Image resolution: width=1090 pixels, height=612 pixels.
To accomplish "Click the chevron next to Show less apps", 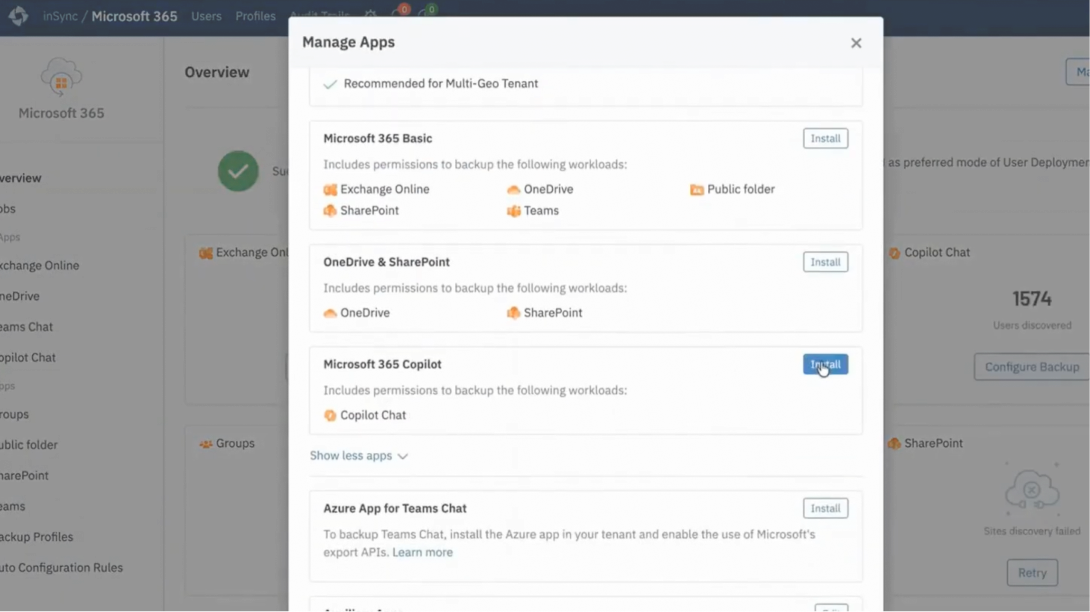I will [x=402, y=456].
